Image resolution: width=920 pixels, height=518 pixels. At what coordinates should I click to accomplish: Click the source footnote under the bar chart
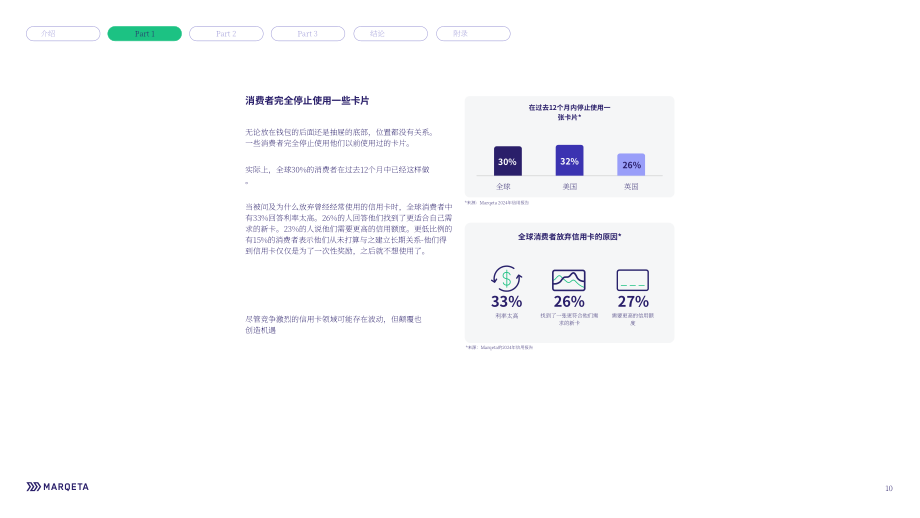tap(497, 203)
